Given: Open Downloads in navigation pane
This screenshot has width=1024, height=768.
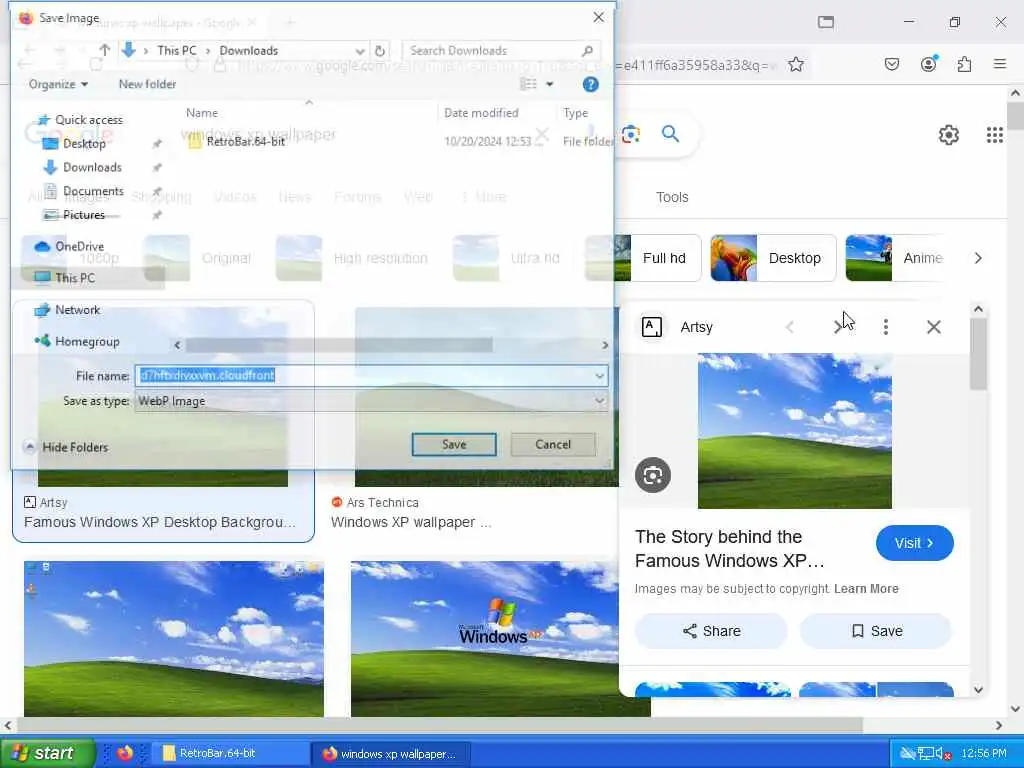Looking at the screenshot, I should (x=92, y=167).
